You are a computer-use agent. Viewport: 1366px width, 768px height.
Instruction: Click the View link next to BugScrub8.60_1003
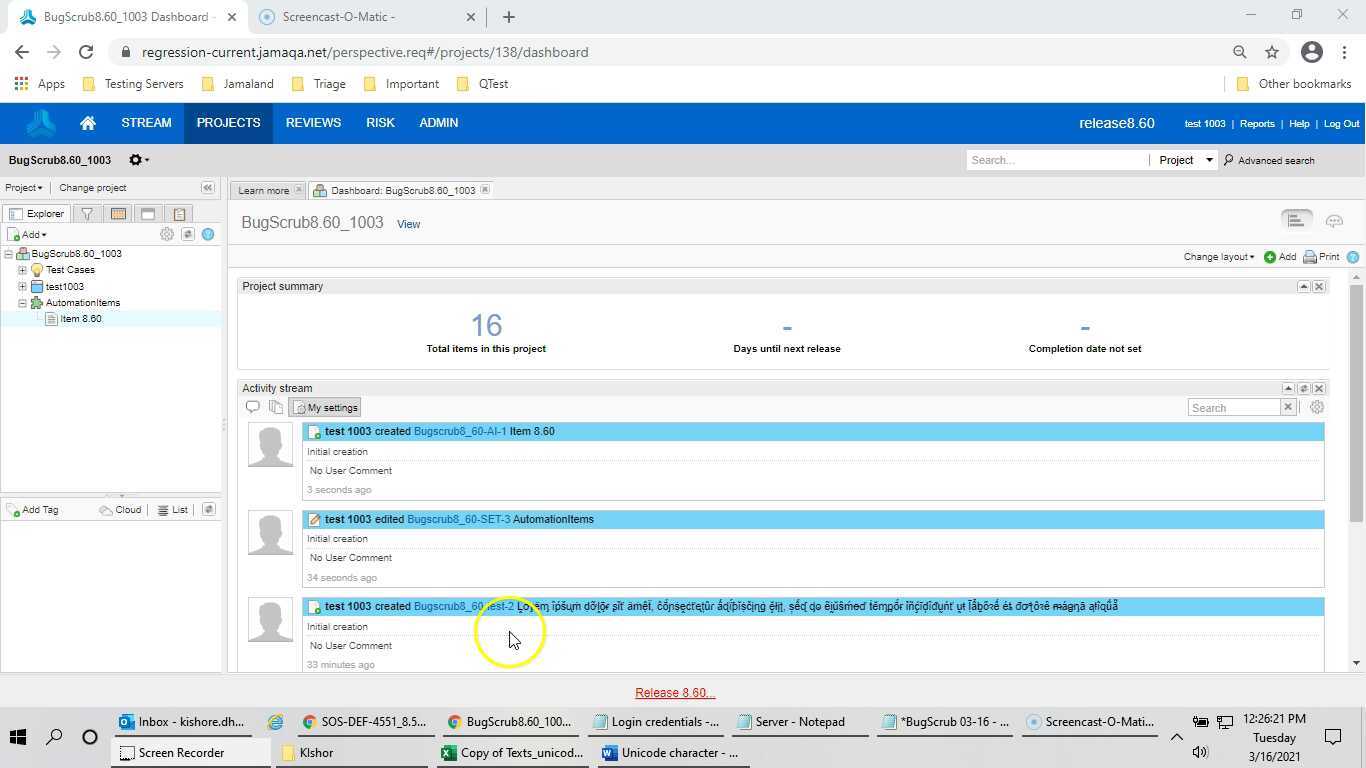pos(408,223)
